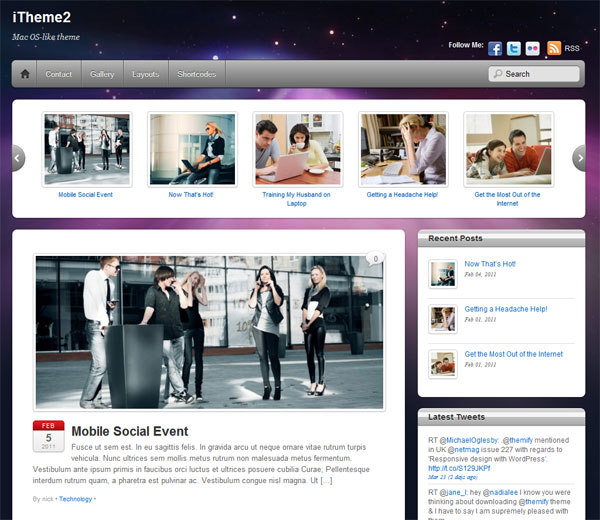The height and width of the screenshot is (520, 600).
Task: Click the Feb 5 calendar date badge
Action: [x=49, y=436]
